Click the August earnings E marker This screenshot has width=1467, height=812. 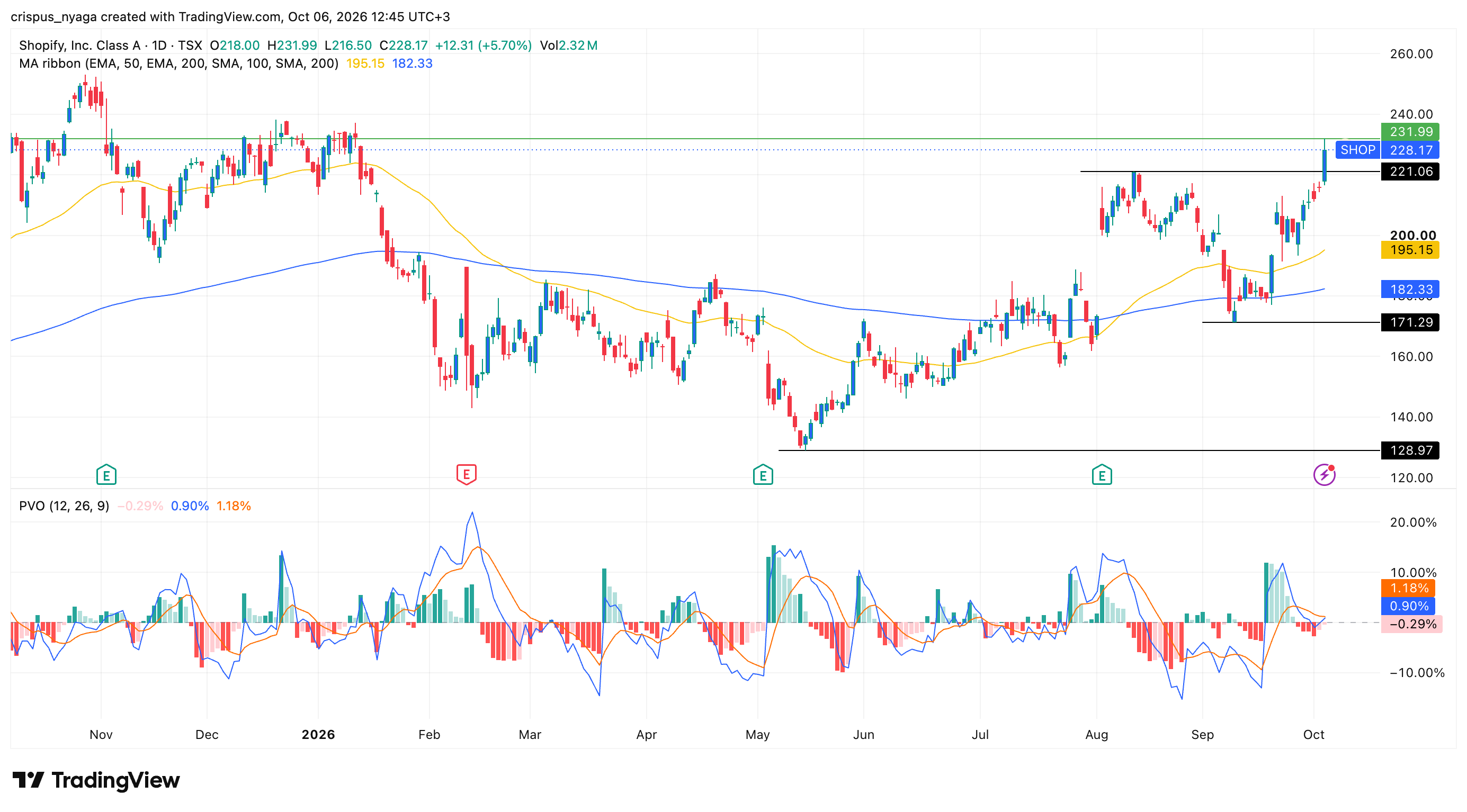click(1102, 475)
